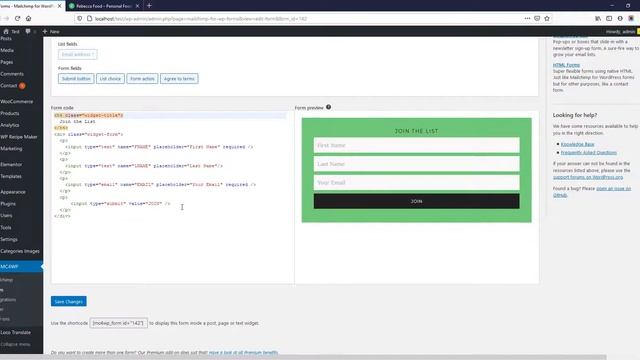This screenshot has width=640, height=360.
Task: Click the black JOIN button in preview
Action: click(416, 201)
